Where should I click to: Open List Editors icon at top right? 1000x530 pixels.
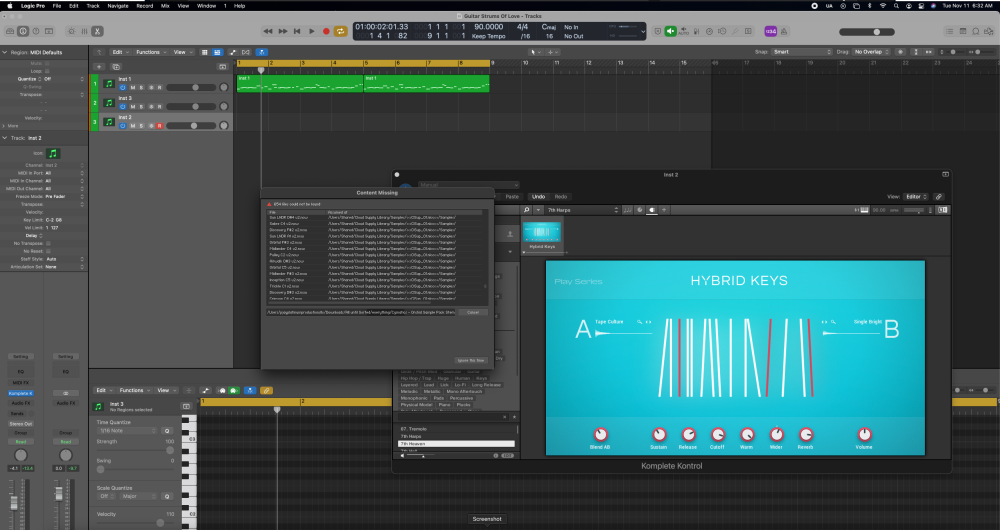[950, 31]
